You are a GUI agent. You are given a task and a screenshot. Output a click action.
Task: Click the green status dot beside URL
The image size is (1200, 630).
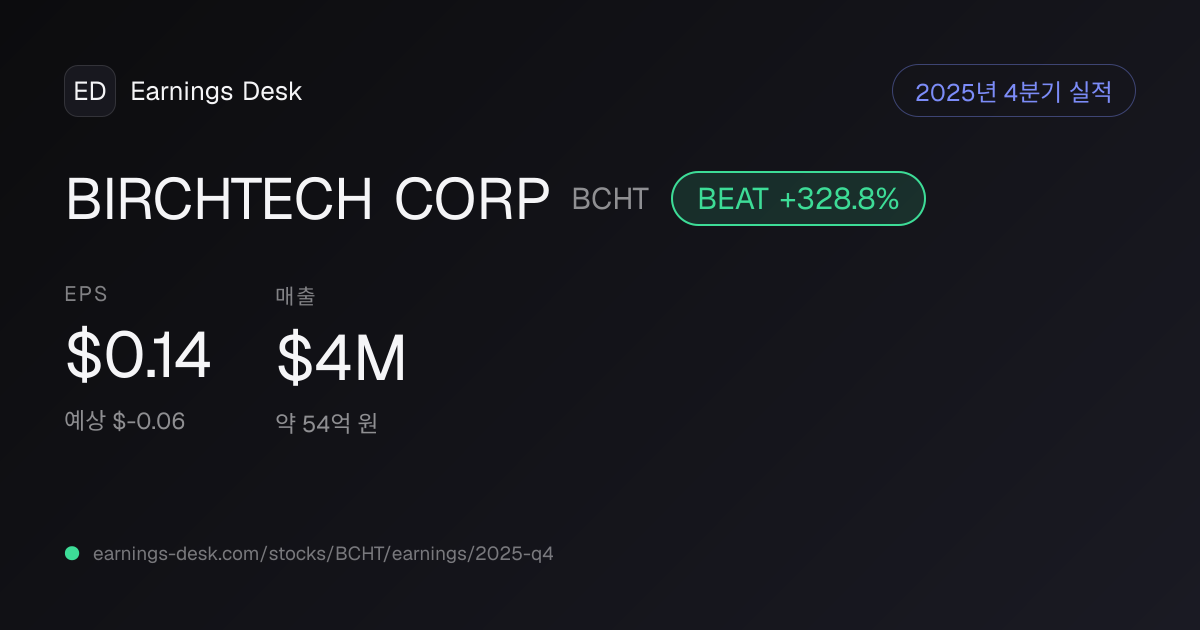(x=72, y=553)
